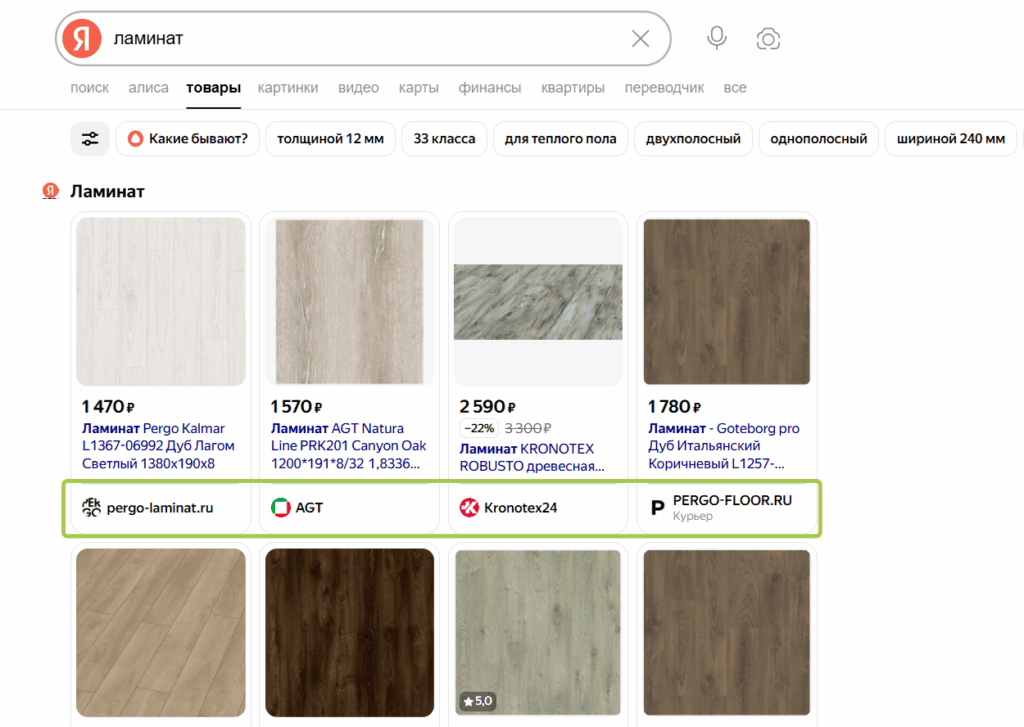Select the 'однополосный' filter chip
Screen dimensions: 1024x727
(818, 138)
